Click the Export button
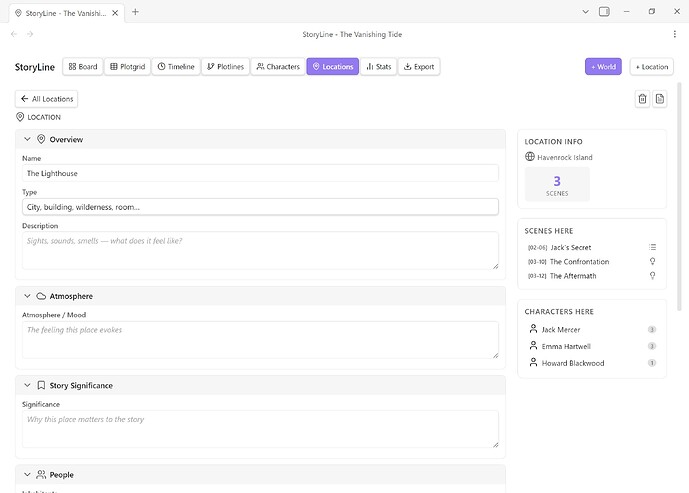Image resolution: width=689 pixels, height=493 pixels. click(418, 67)
